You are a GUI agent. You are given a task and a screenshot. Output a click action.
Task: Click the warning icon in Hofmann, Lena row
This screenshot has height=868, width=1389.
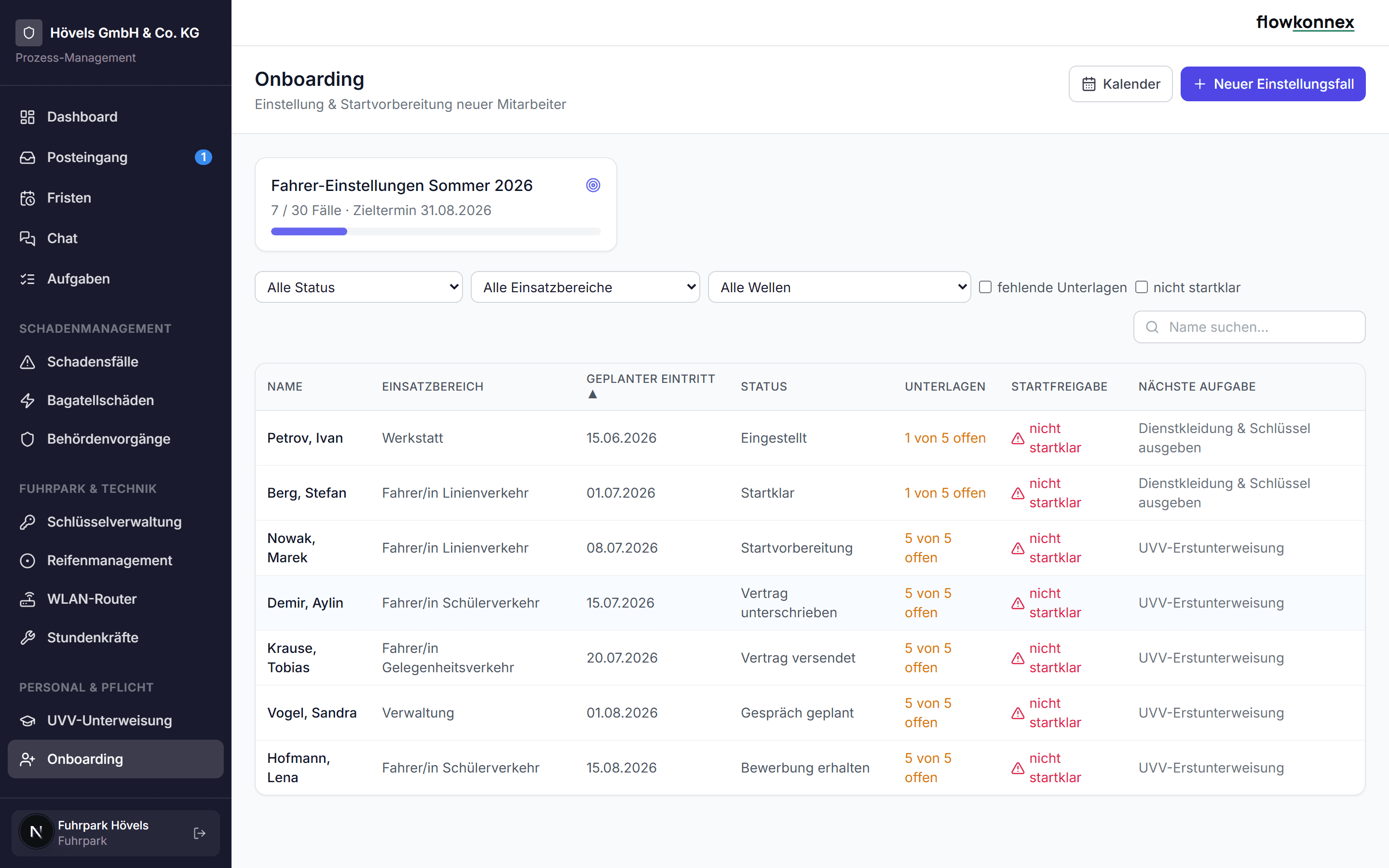(x=1018, y=769)
